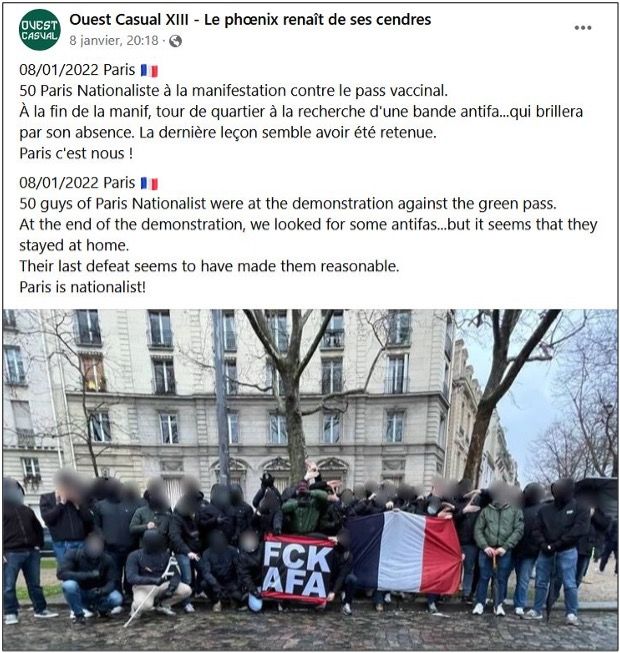Click the globe public-audience icon
This screenshot has height=653, width=620.
click(175, 41)
